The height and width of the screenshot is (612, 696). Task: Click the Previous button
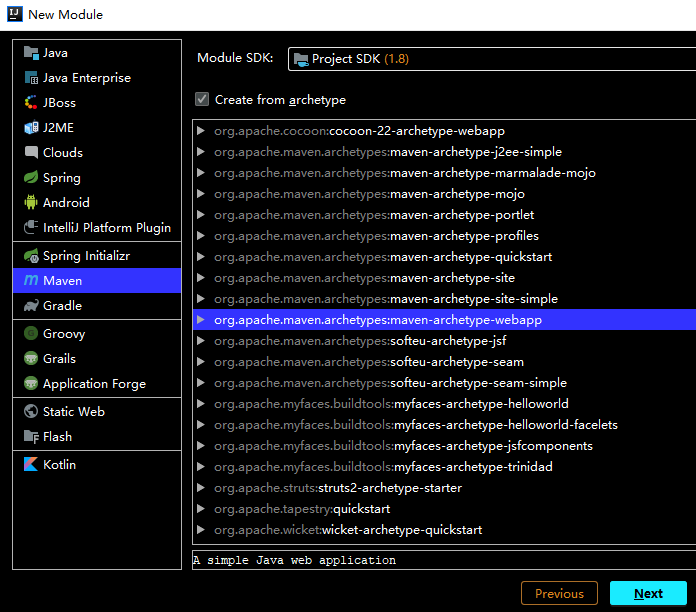click(559, 593)
